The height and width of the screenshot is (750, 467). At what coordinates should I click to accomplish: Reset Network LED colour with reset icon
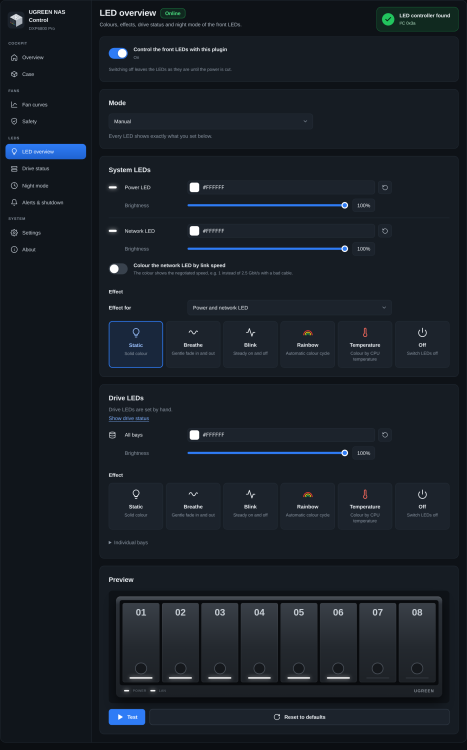click(385, 231)
